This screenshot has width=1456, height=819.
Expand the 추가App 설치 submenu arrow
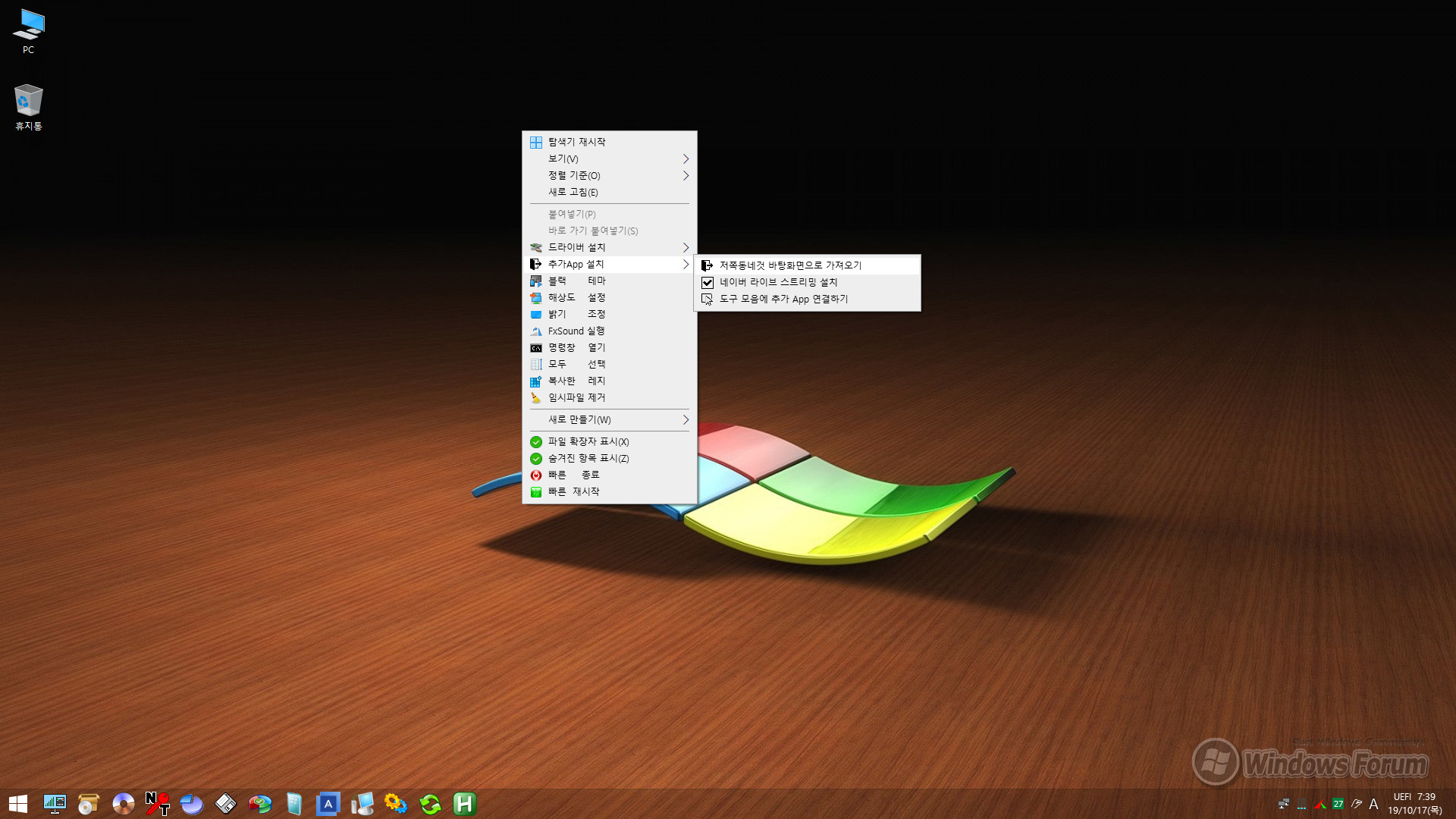point(686,264)
